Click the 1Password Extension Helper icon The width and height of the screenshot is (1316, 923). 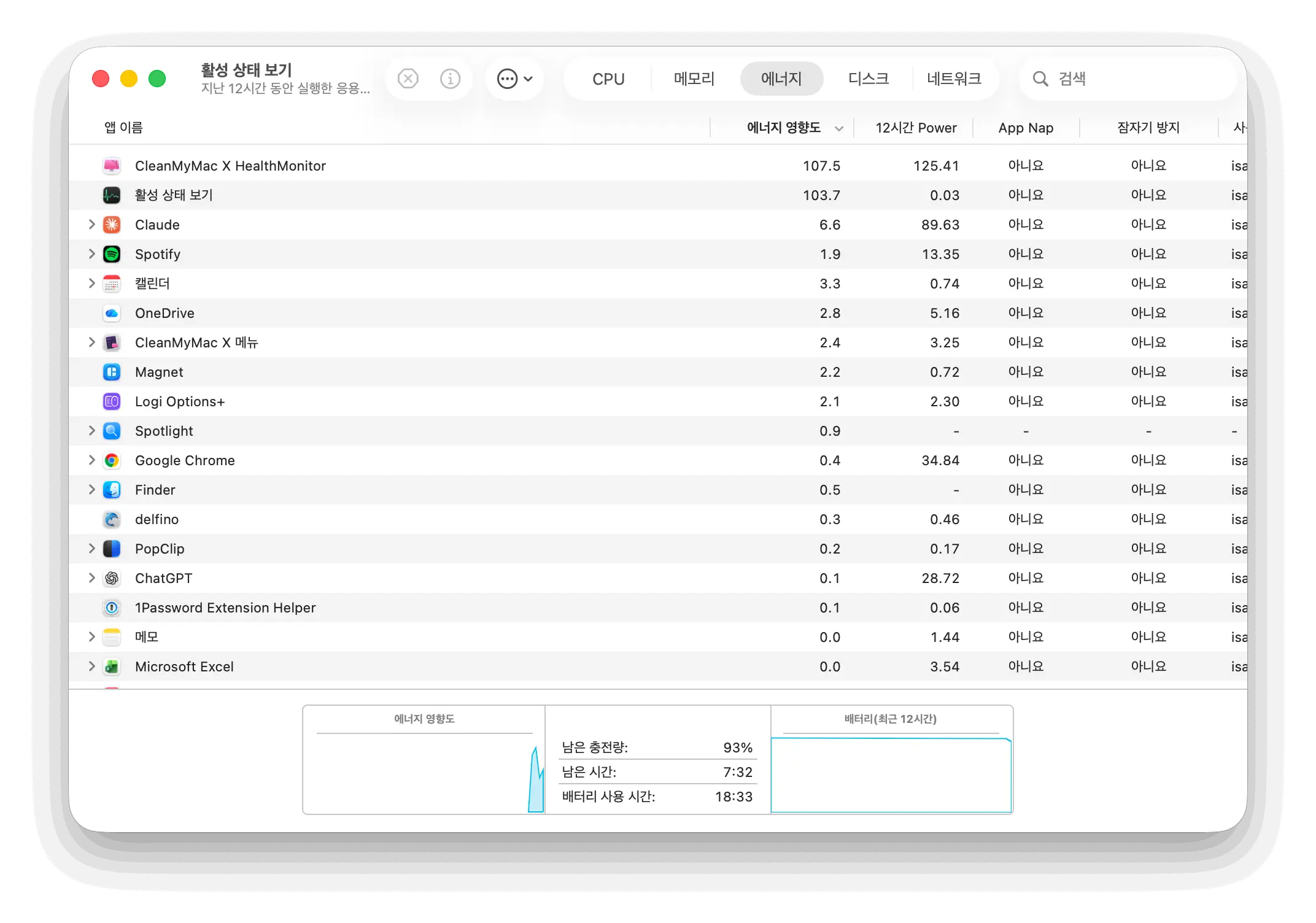click(112, 608)
